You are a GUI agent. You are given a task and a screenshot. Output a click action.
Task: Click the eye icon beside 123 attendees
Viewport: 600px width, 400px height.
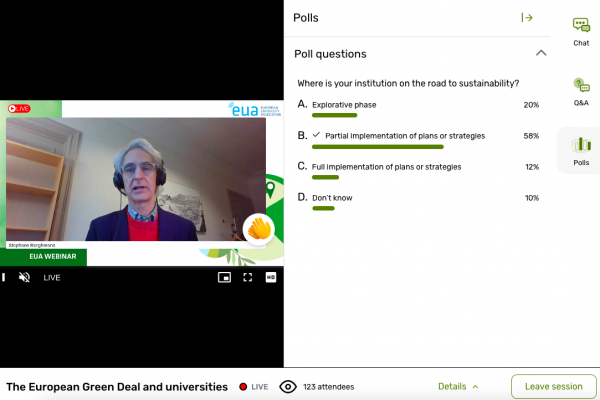click(288, 387)
